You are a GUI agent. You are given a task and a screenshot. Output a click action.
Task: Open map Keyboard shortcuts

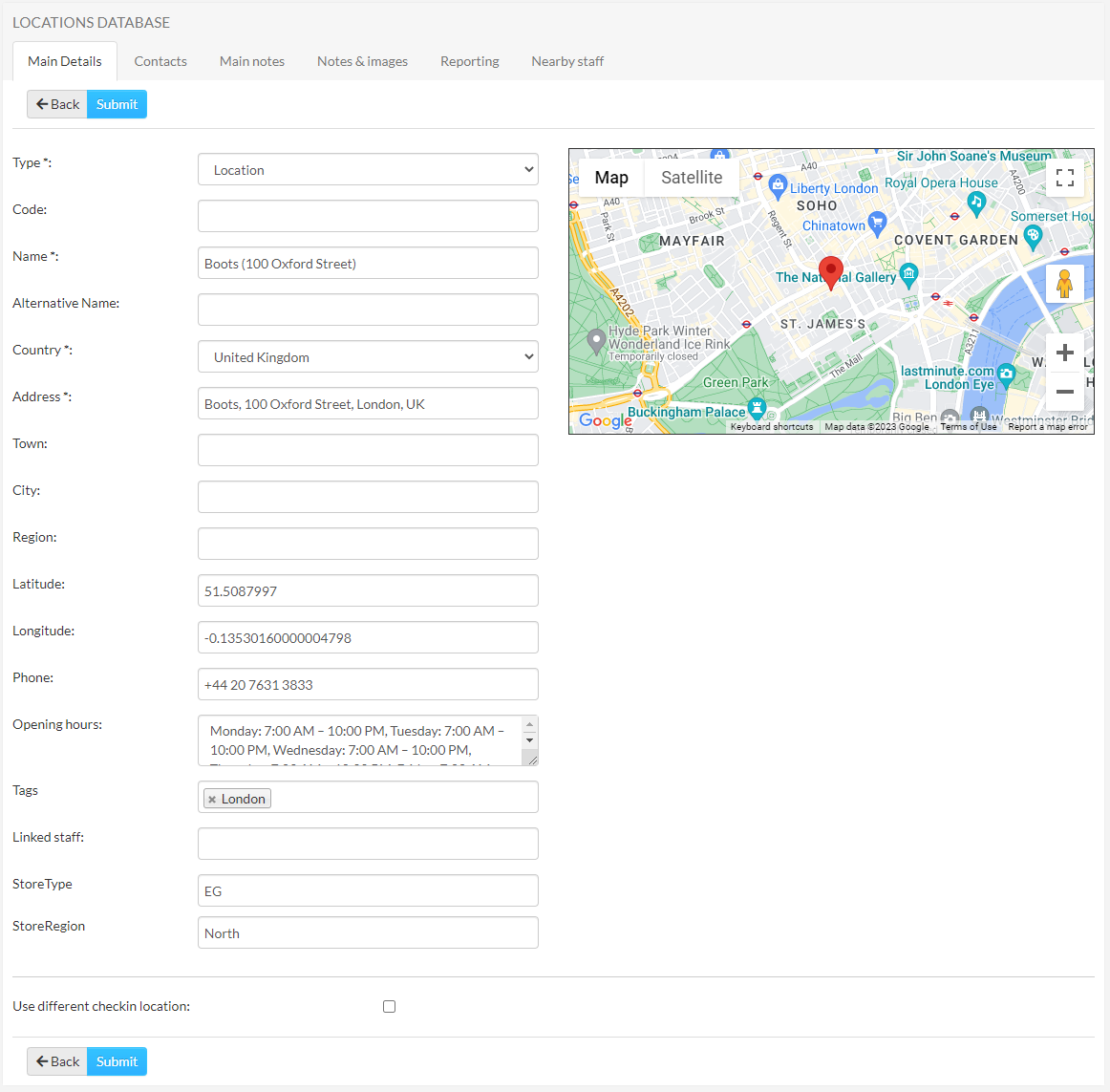(772, 427)
